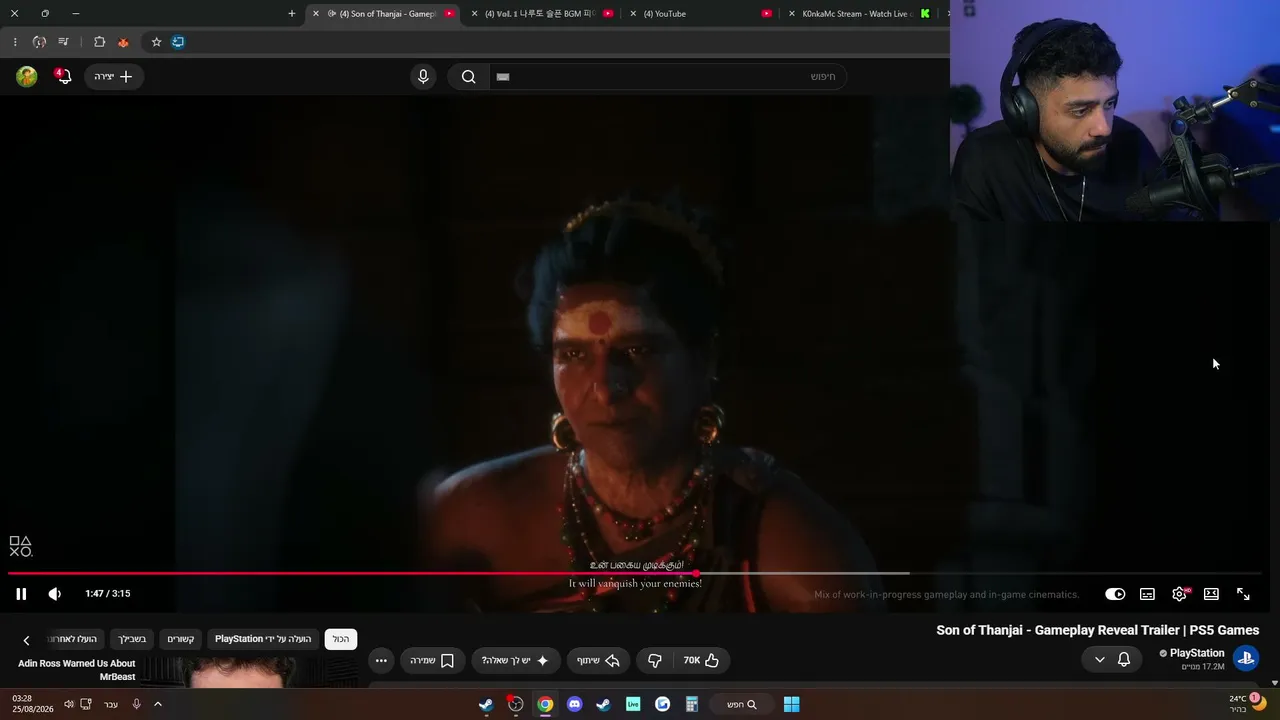Select the 'הכול' filter chip
Screen dimensions: 1280x720
[341, 639]
